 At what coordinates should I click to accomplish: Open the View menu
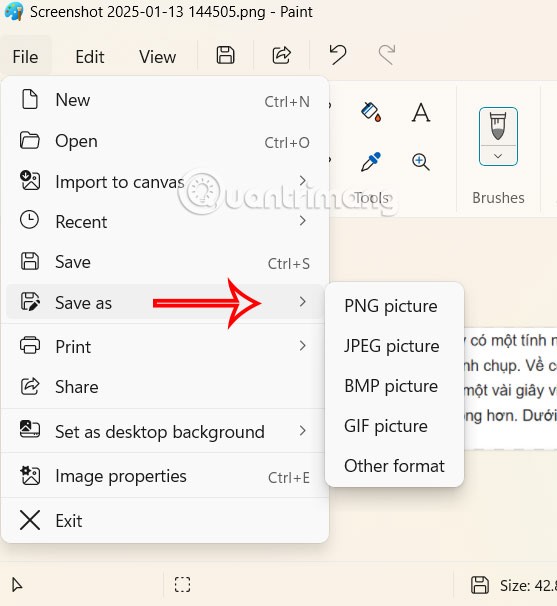pyautogui.click(x=157, y=57)
